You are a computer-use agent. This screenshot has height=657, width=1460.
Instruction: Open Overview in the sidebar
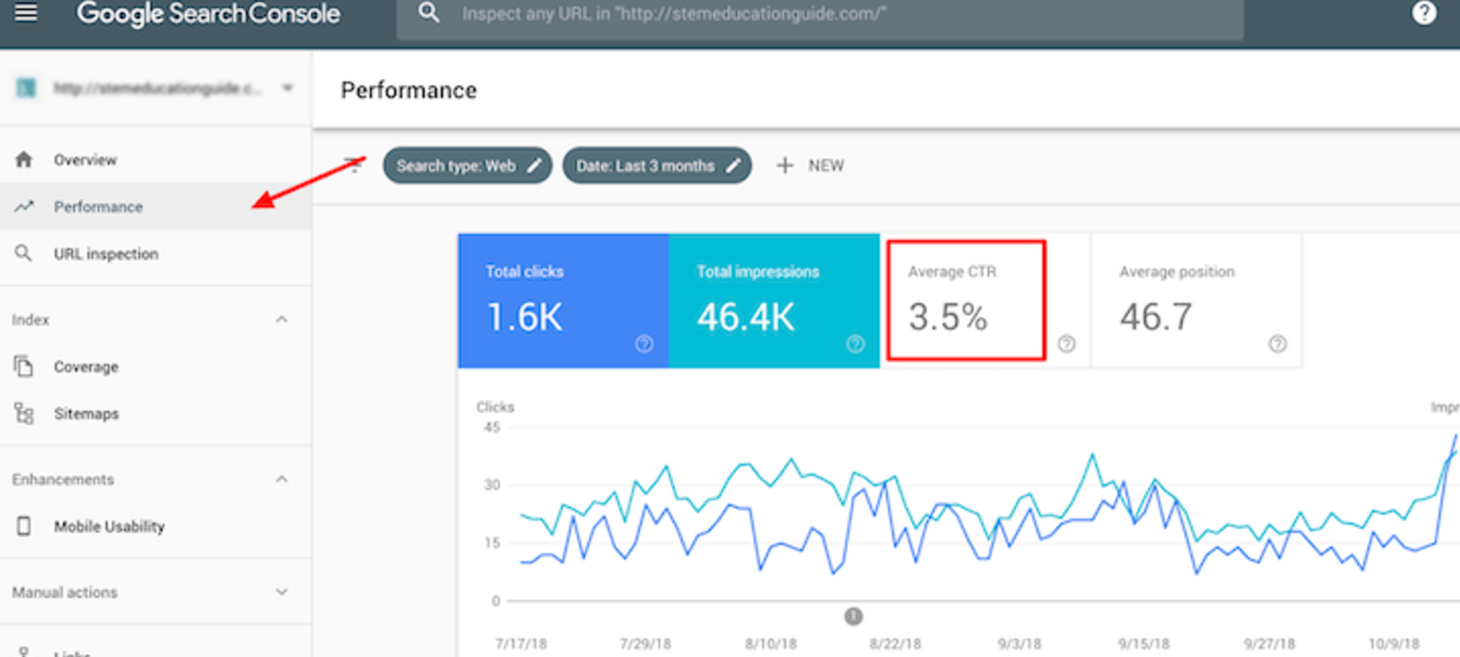click(x=85, y=160)
